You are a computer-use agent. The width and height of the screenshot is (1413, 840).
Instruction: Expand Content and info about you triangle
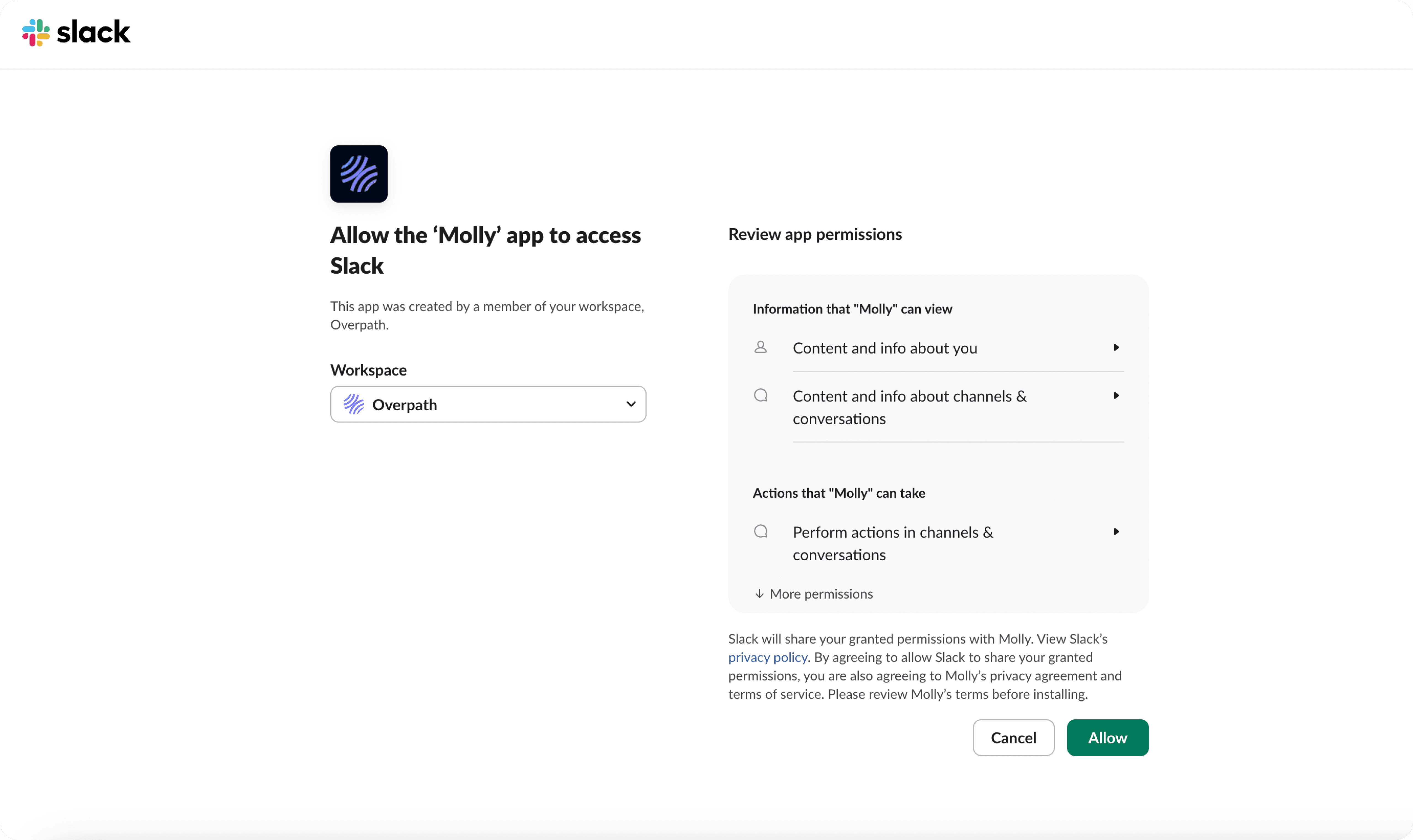[1116, 347]
